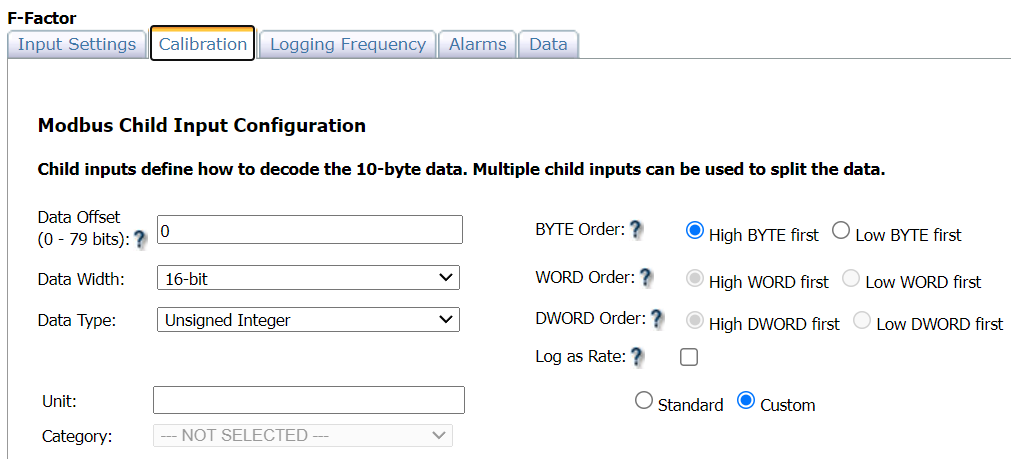Open the Category dropdown
Image resolution: width=1011 pixels, height=459 pixels.
(303, 435)
